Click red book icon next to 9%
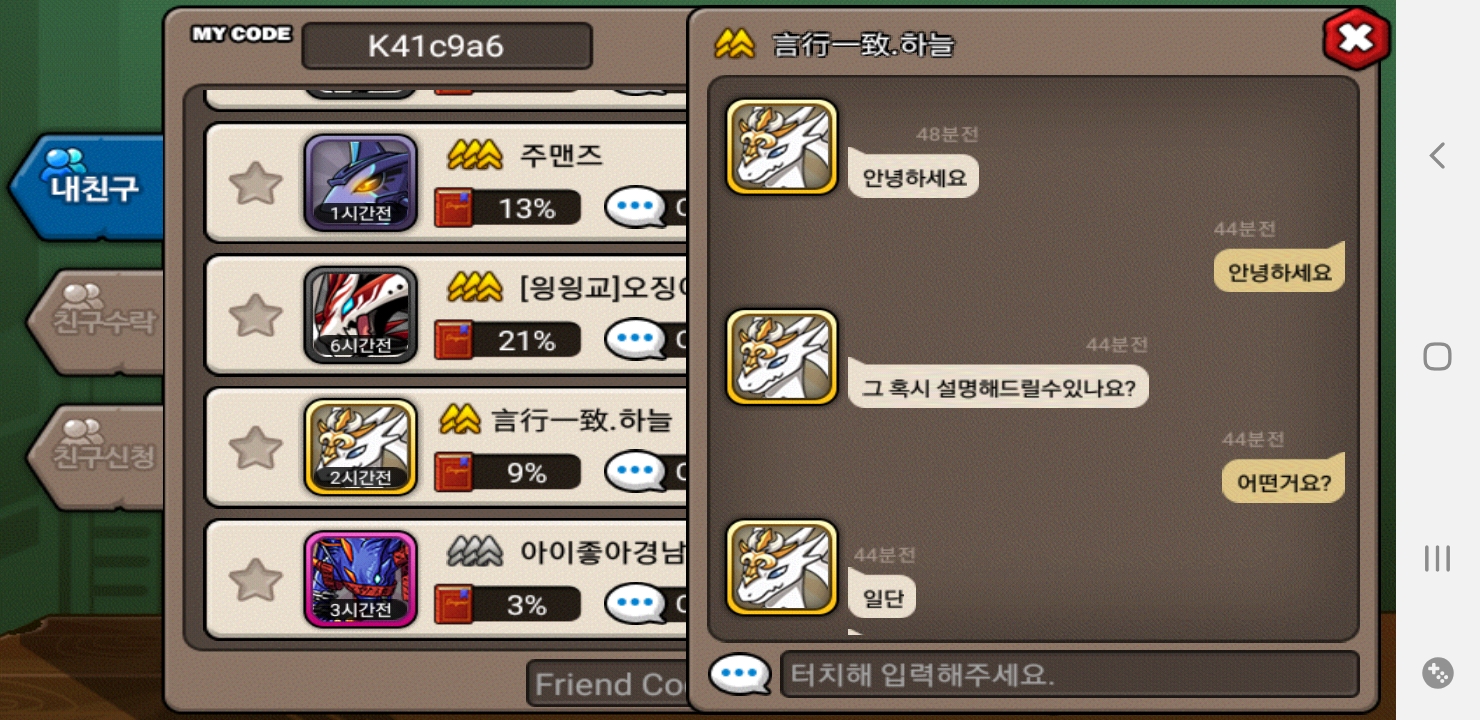The width and height of the screenshot is (1480, 720). (453, 472)
